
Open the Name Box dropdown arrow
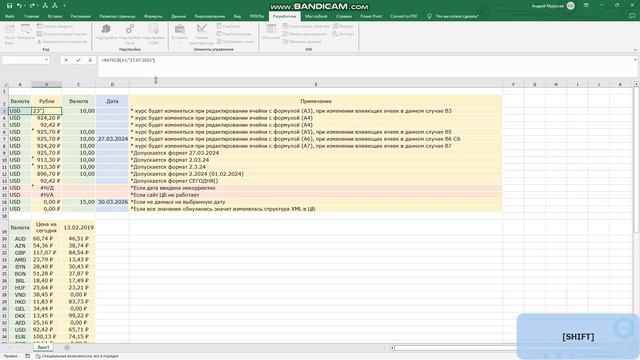point(46,60)
